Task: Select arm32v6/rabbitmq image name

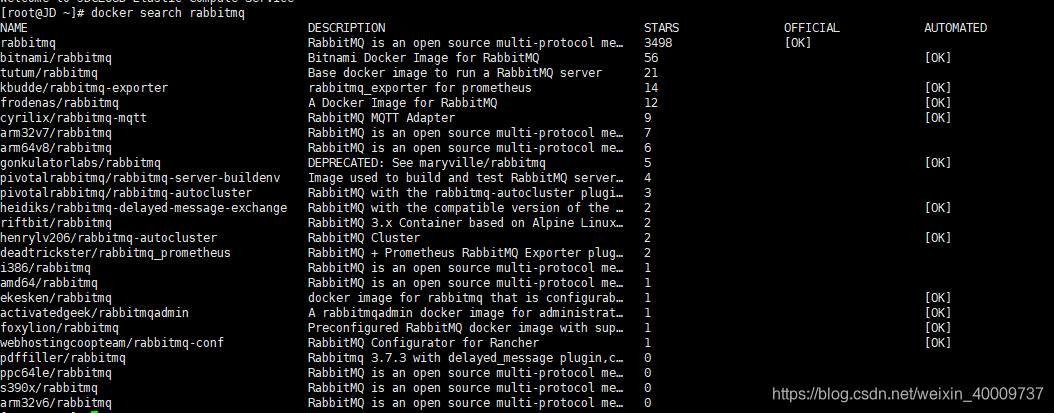Action: (56, 403)
